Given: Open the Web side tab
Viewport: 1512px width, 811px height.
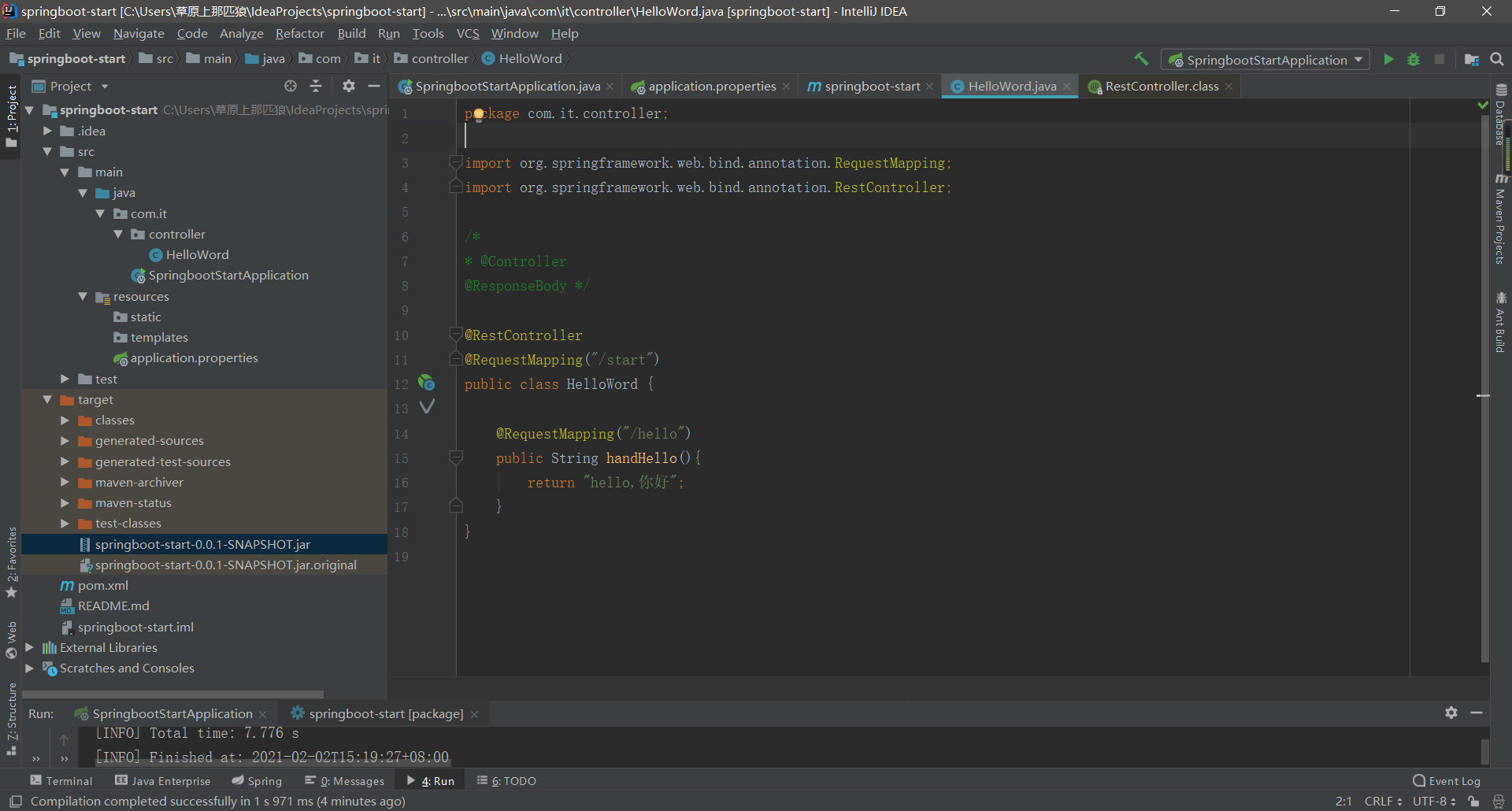Looking at the screenshot, I should point(11,640).
